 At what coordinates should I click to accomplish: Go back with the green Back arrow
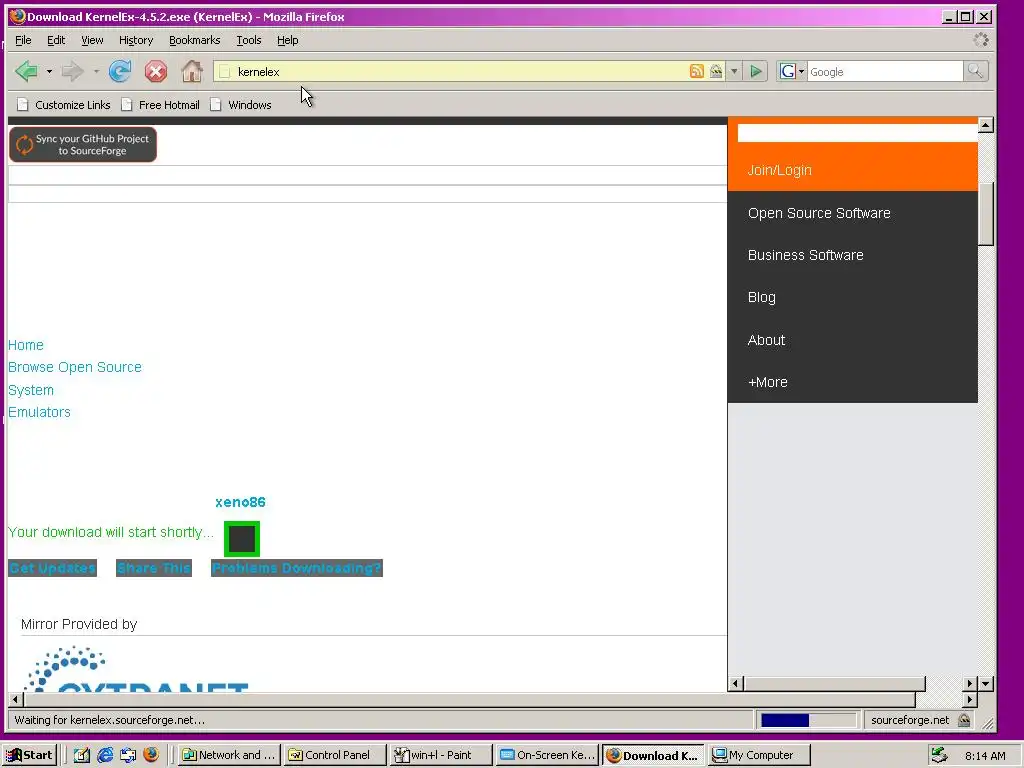tap(26, 71)
